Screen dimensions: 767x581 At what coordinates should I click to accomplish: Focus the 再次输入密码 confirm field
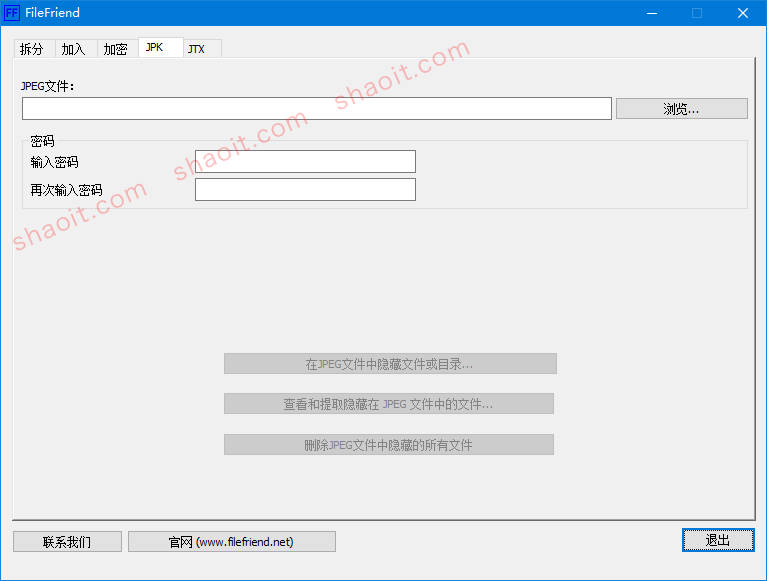coord(305,189)
